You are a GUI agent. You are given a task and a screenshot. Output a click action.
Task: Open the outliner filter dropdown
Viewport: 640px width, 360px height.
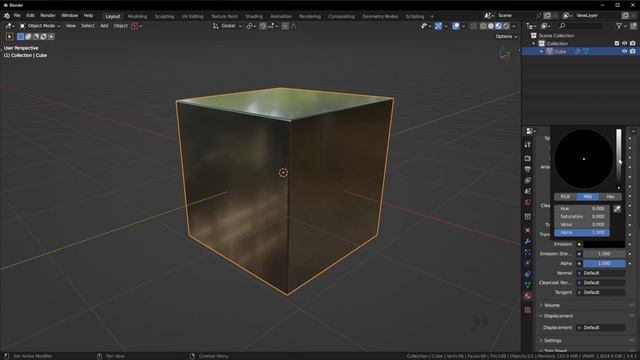tap(621, 26)
